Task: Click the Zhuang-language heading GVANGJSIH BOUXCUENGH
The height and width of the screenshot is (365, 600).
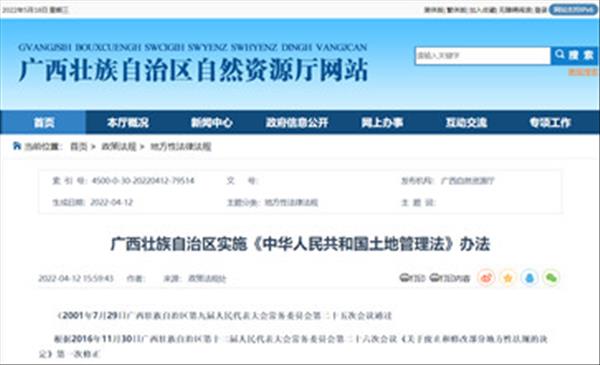Action: point(192,47)
